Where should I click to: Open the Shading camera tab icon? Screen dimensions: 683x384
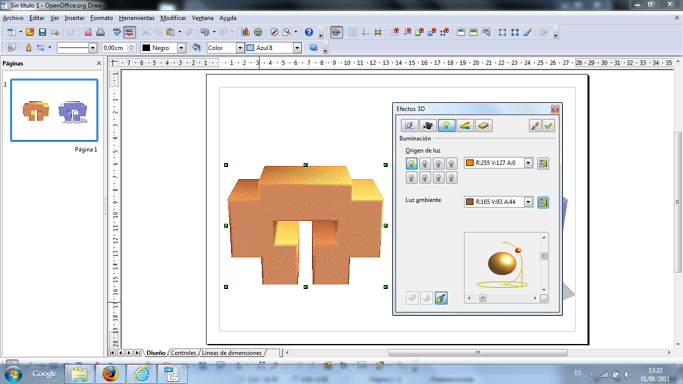tap(428, 126)
